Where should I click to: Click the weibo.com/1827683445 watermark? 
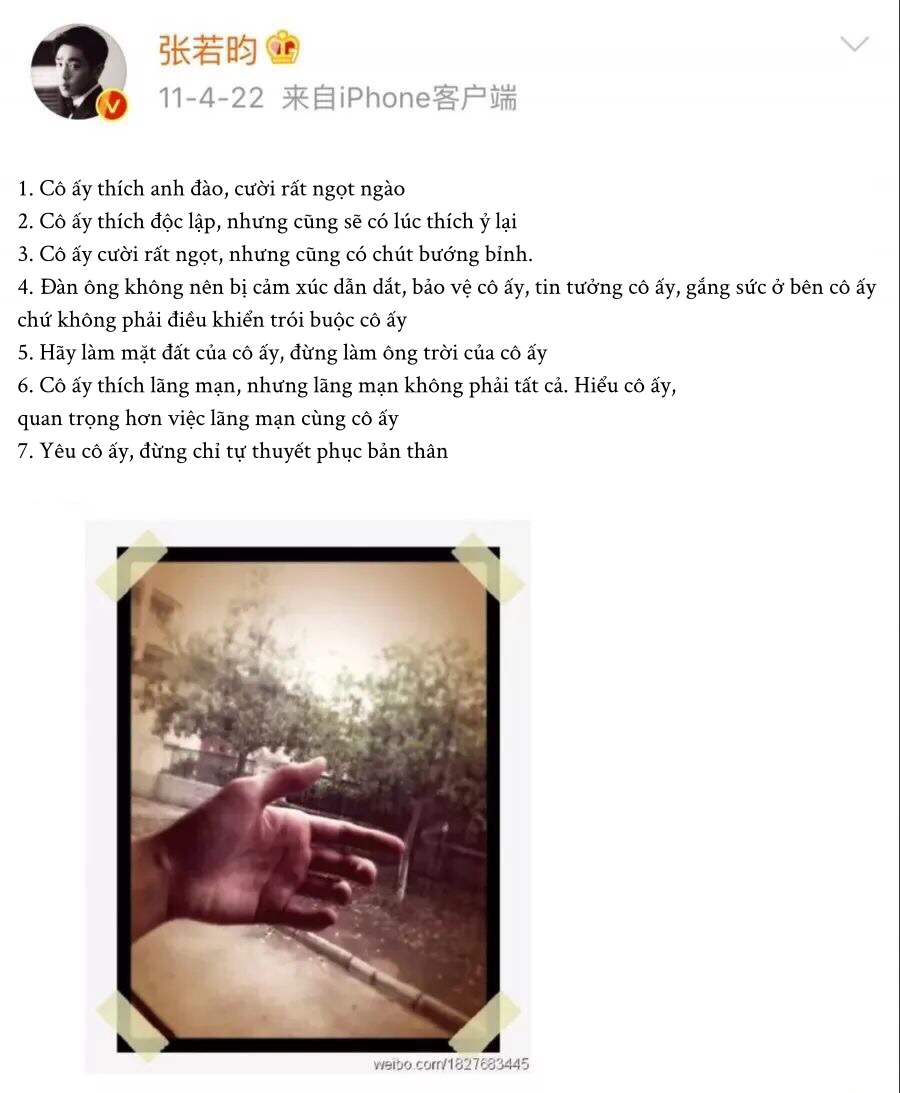[451, 1064]
